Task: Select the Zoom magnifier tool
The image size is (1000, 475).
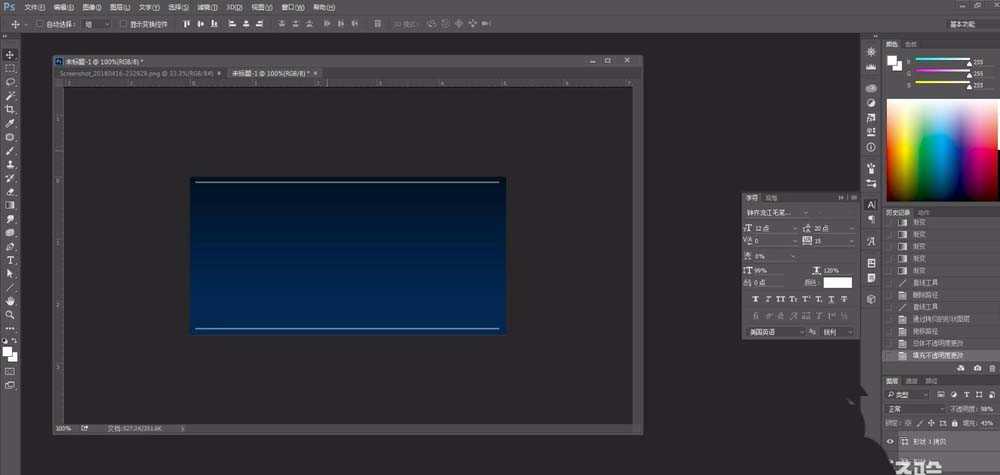Action: click(x=10, y=314)
